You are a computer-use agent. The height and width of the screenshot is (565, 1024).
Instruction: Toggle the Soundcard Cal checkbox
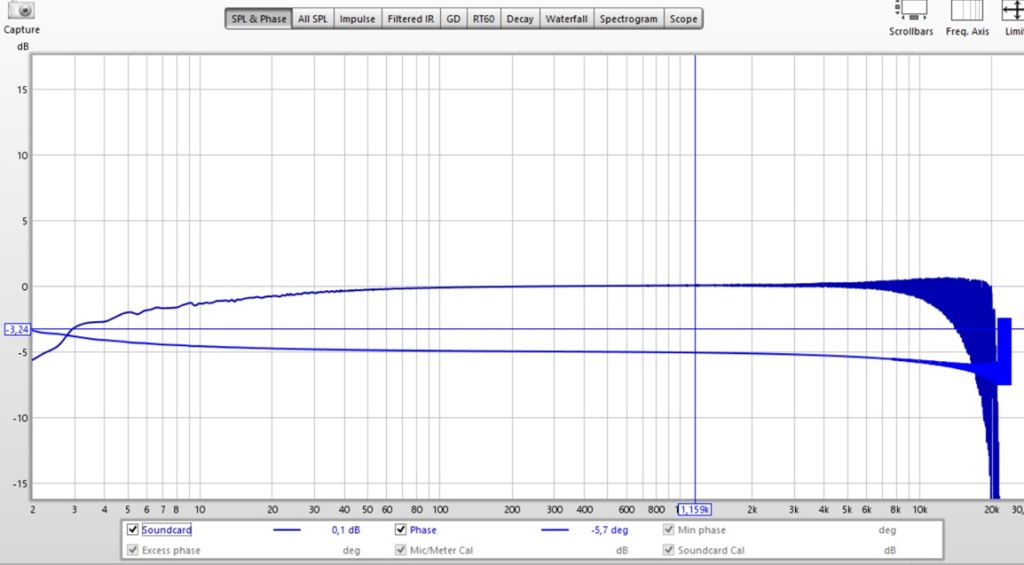(x=669, y=550)
